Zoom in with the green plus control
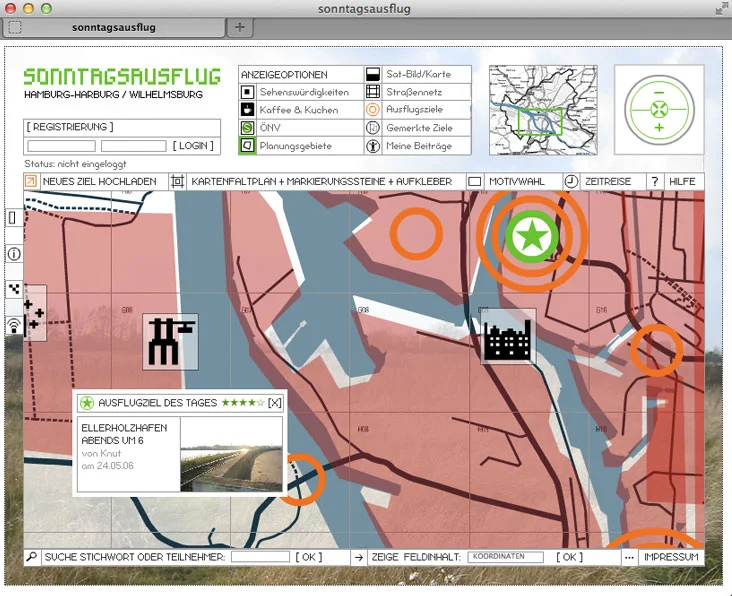Image resolution: width=732 pixels, height=596 pixels. pyautogui.click(x=659, y=127)
